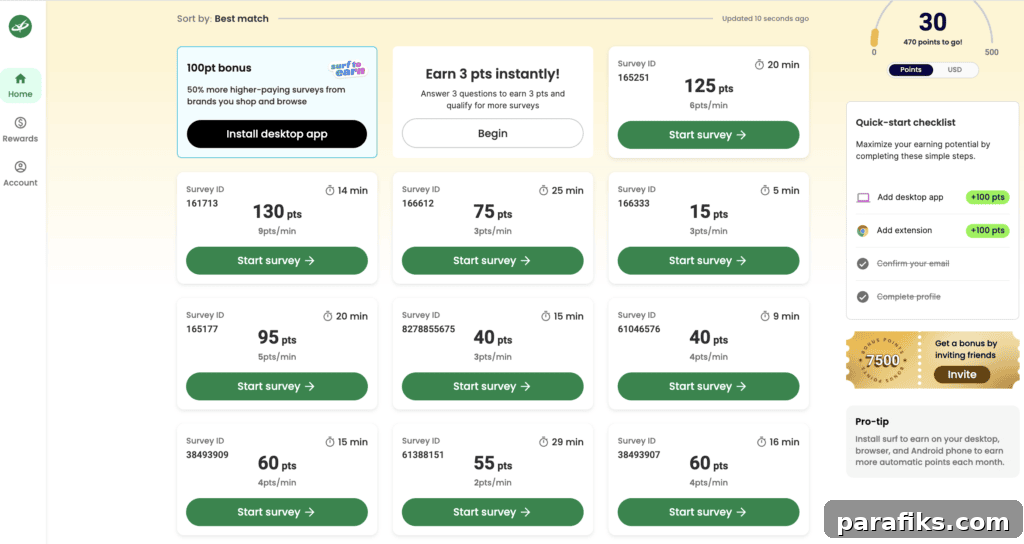Start survey 165177 worth 95 pts

[x=277, y=387]
